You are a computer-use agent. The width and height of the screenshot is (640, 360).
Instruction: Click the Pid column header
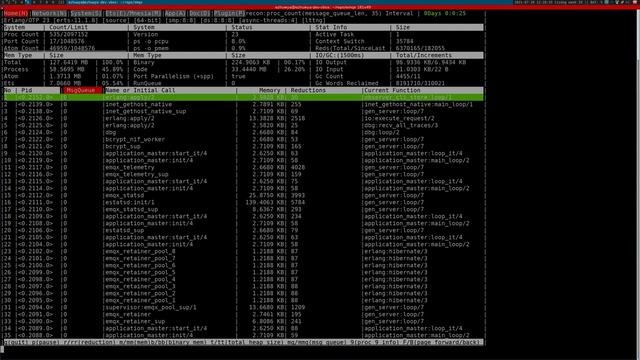coord(27,90)
